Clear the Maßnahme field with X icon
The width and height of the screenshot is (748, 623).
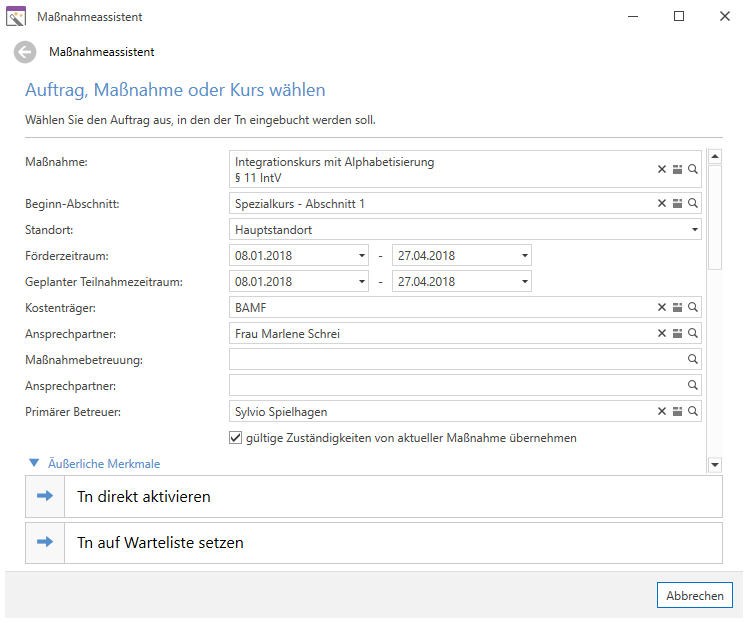tap(662, 169)
